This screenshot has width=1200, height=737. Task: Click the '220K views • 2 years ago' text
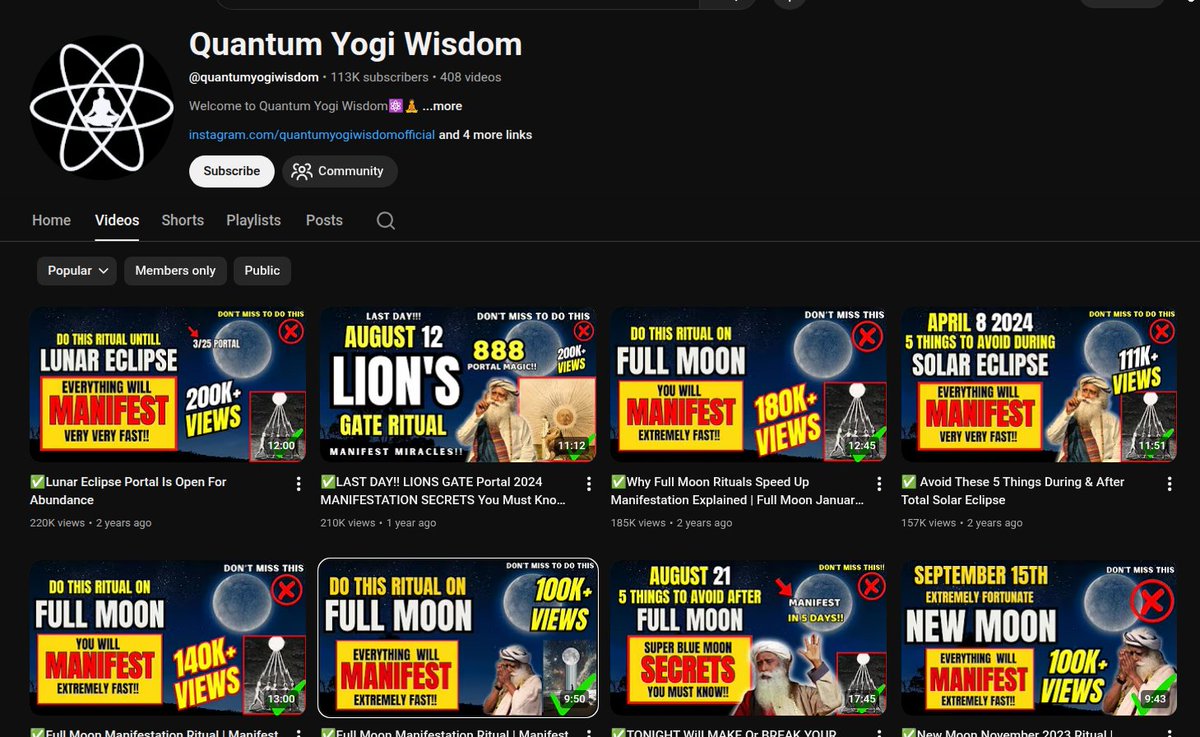tap(91, 523)
